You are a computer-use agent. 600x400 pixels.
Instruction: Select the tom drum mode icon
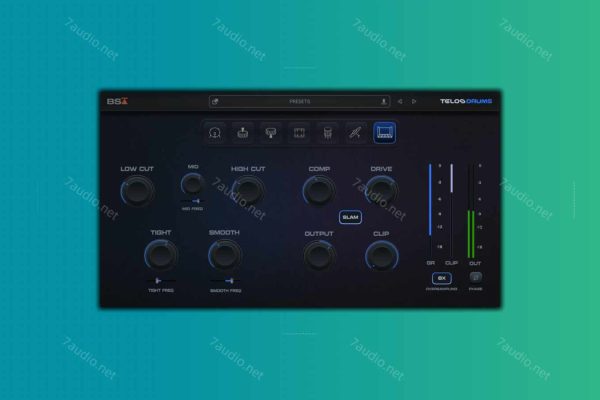coord(271,133)
